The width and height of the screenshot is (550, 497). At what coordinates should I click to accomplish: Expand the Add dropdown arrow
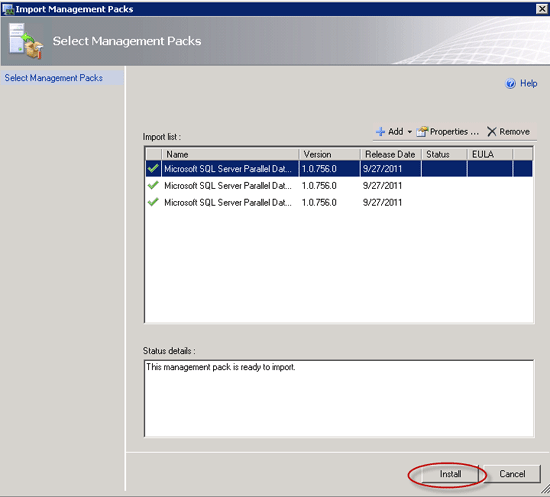click(410, 132)
